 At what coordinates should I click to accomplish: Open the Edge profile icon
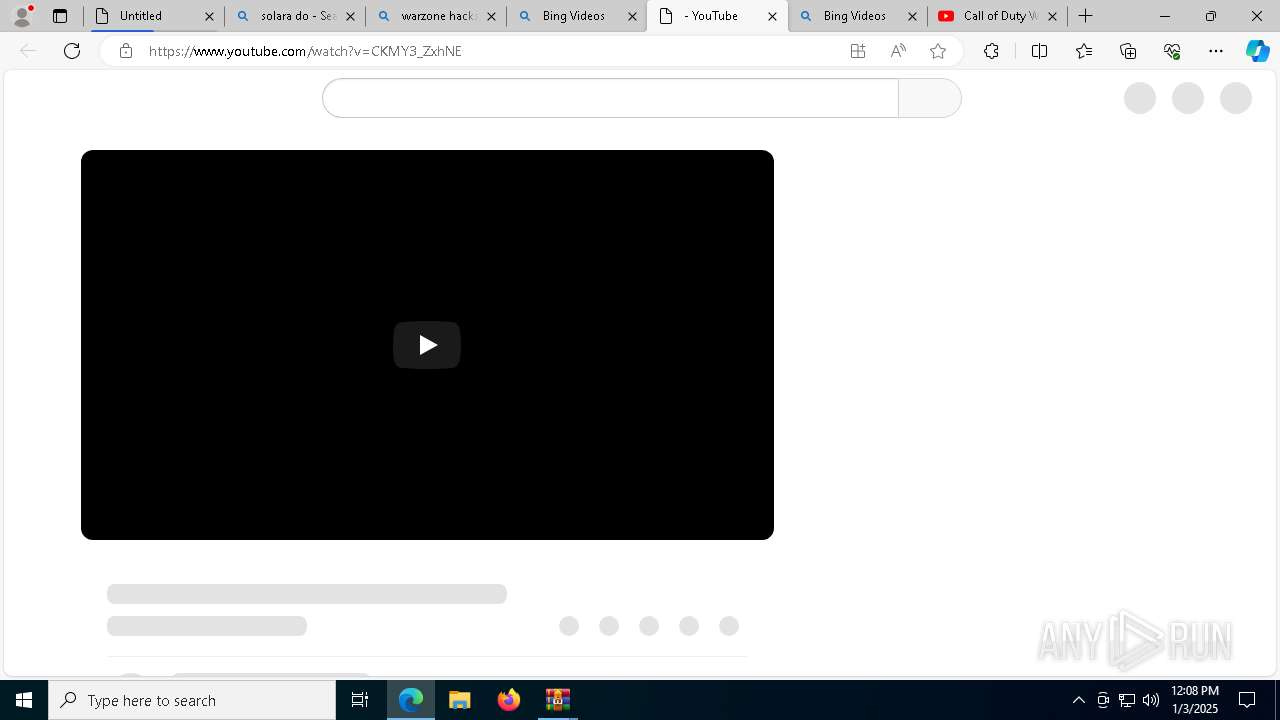pyautogui.click(x=22, y=16)
